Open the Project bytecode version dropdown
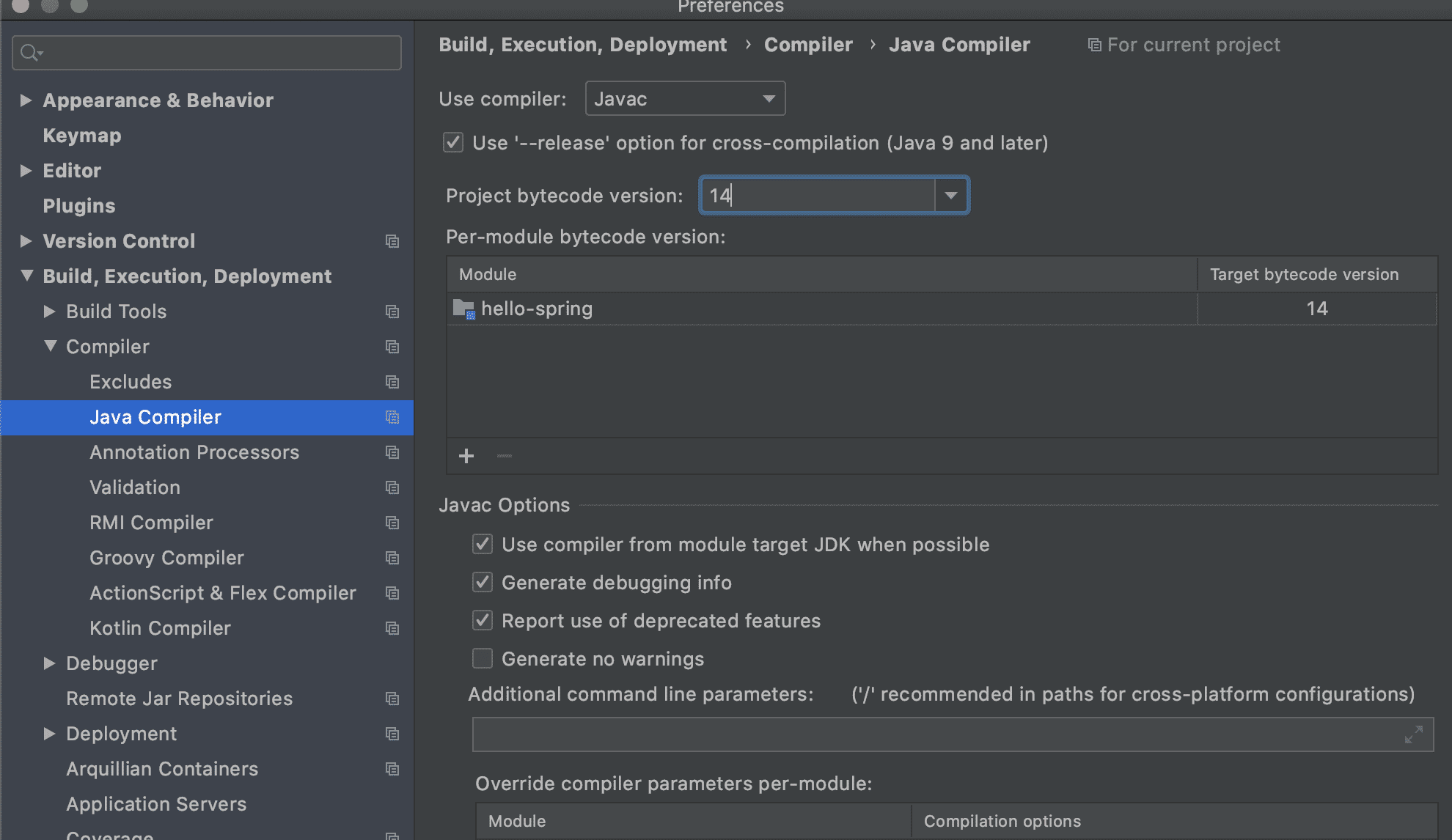 [950, 195]
